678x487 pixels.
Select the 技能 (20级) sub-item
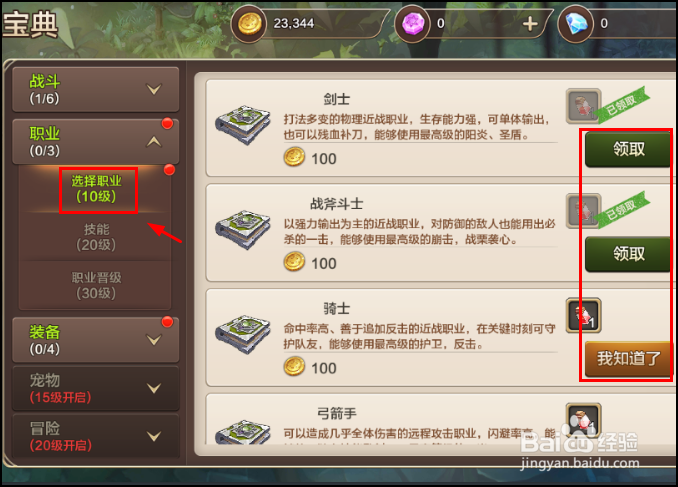point(96,237)
